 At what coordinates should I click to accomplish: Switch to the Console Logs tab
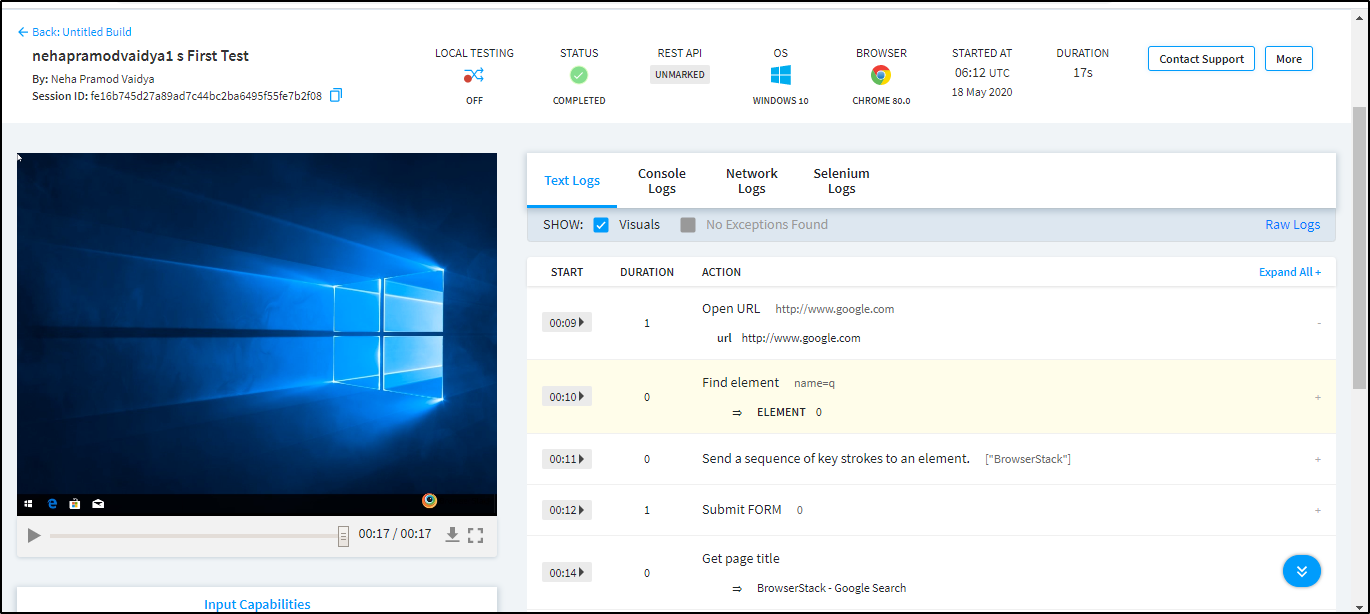(x=661, y=181)
